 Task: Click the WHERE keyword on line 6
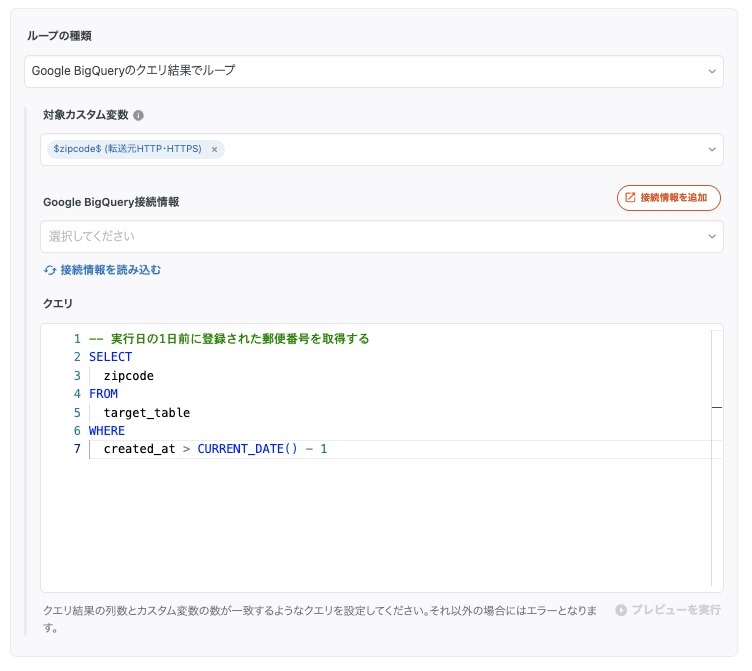click(x=107, y=431)
